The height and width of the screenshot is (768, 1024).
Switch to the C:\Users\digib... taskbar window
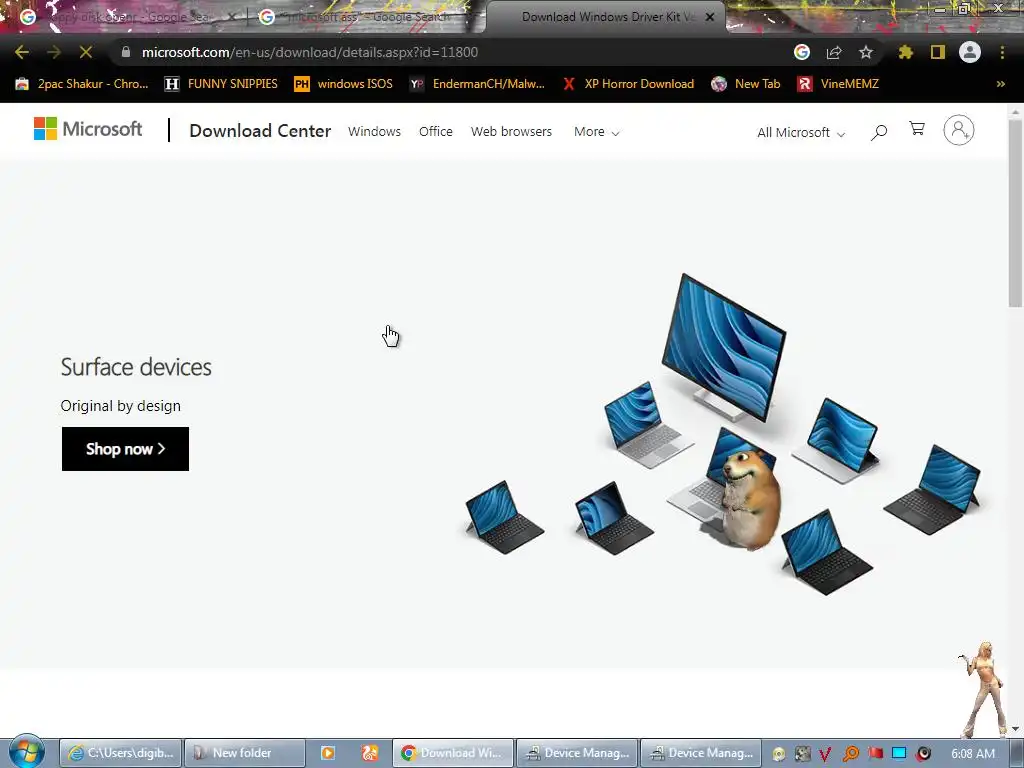121,753
